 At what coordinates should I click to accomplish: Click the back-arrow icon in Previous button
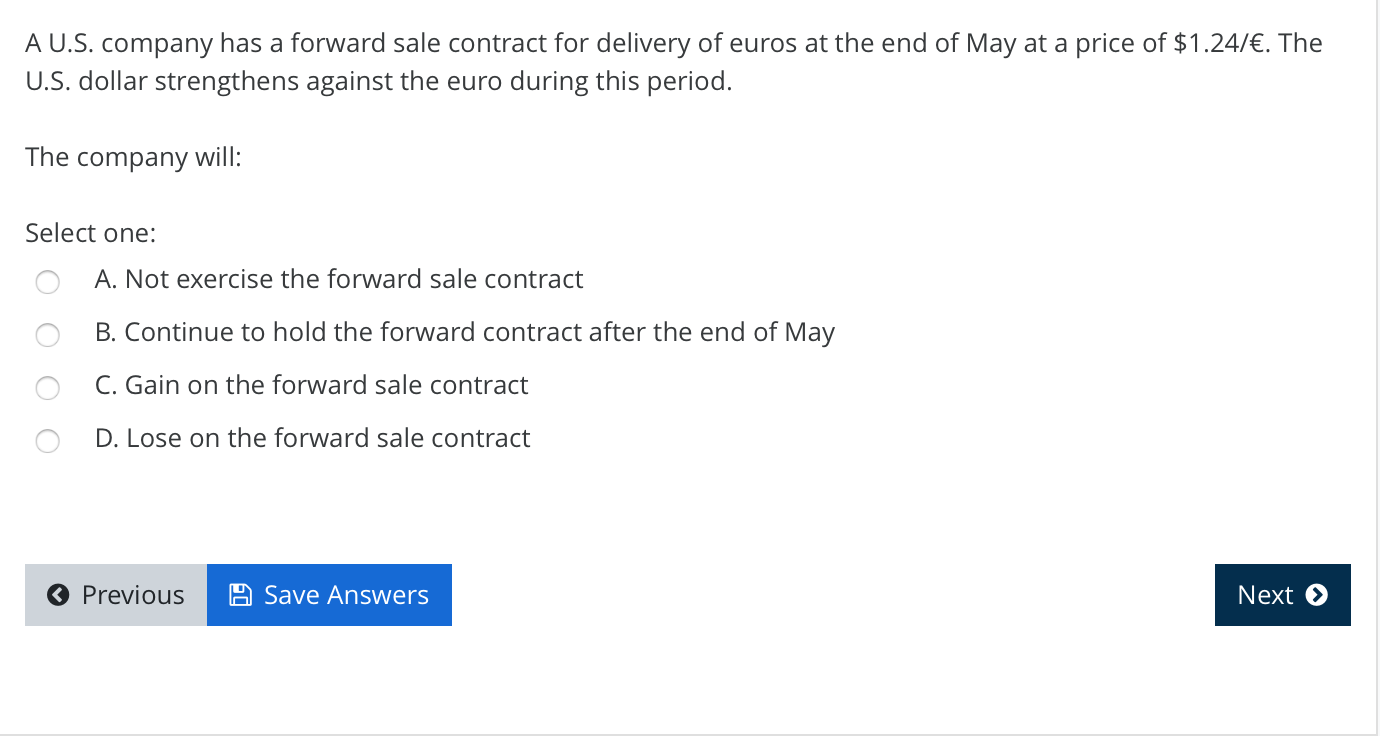60,594
